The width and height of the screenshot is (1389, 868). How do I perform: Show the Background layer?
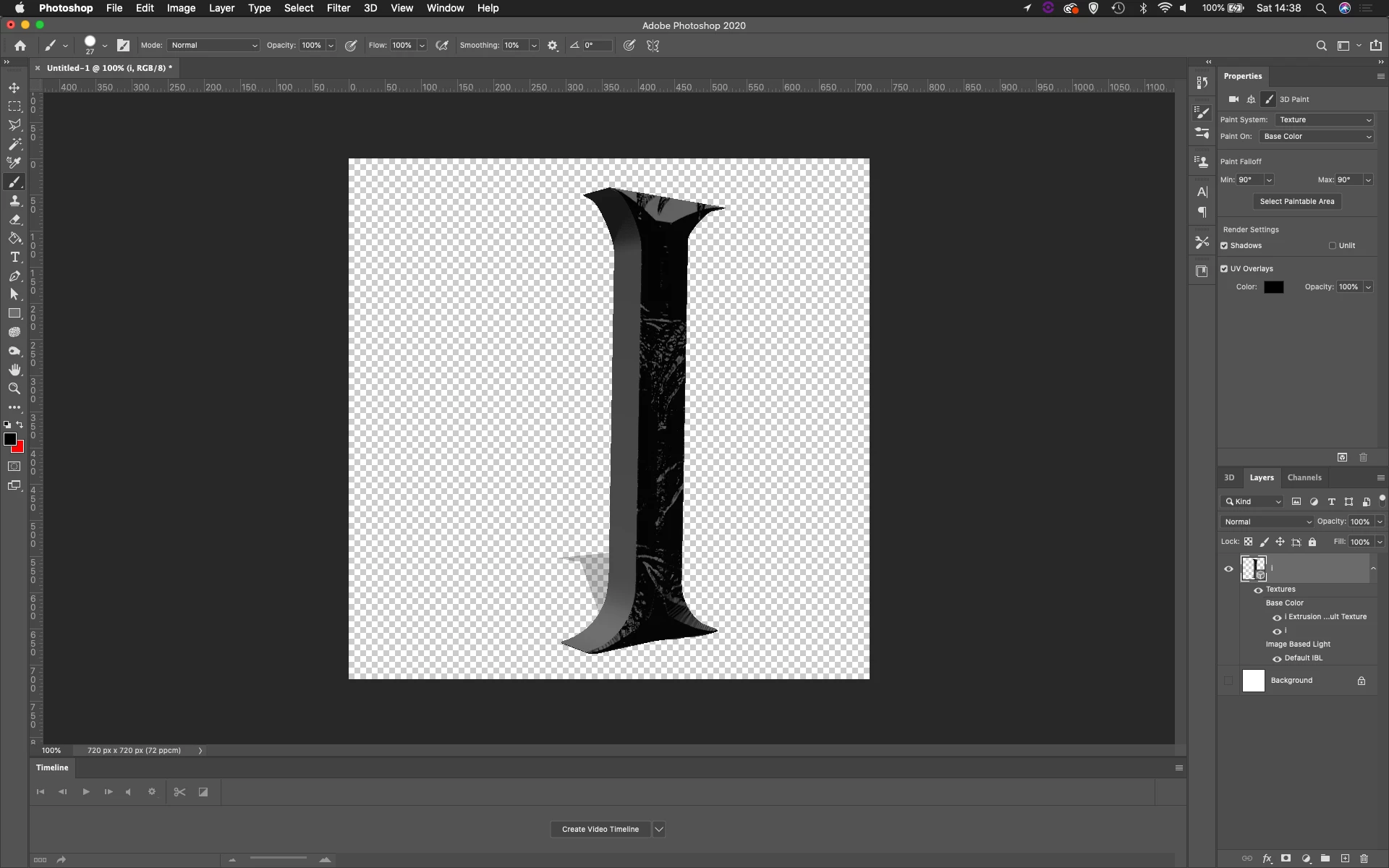tap(1228, 681)
